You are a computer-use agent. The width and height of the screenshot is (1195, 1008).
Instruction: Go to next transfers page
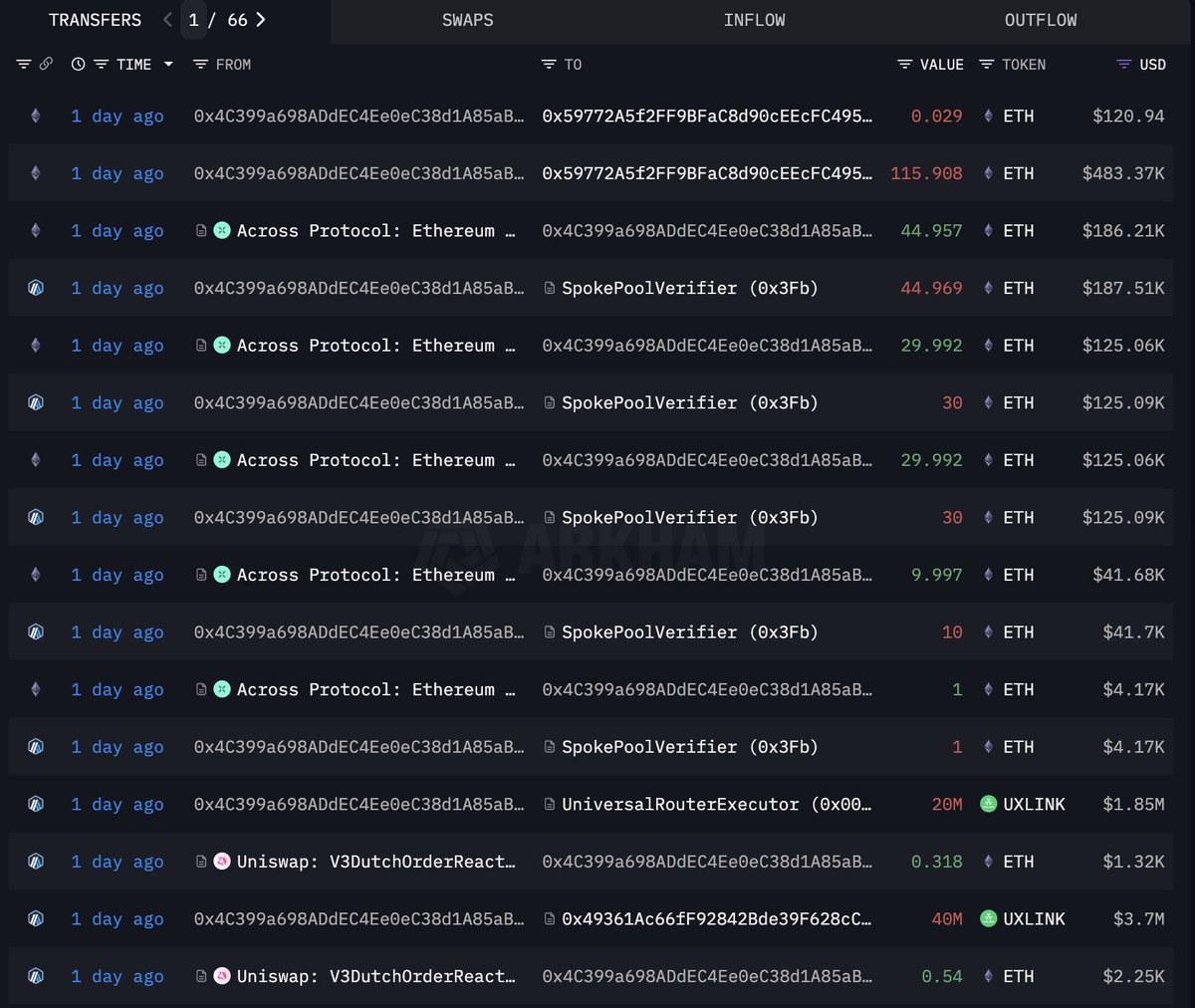tap(261, 20)
